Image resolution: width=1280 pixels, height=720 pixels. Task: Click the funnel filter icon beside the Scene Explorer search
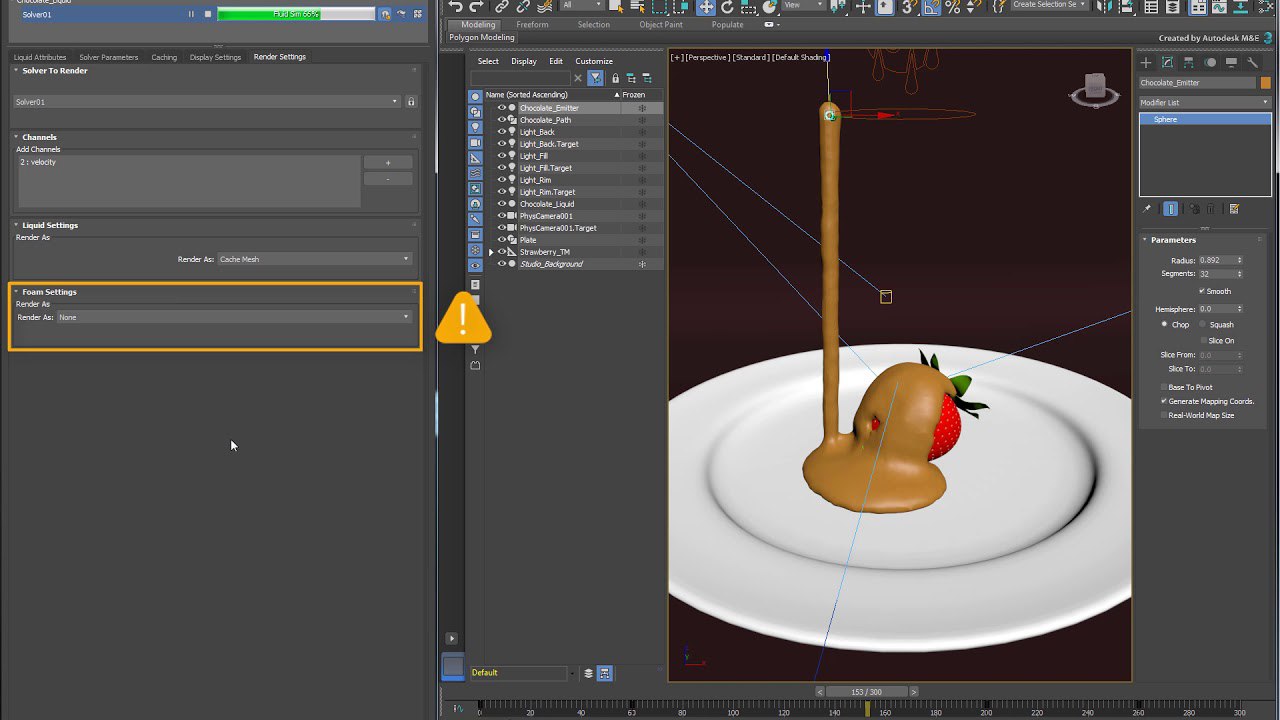coord(596,78)
